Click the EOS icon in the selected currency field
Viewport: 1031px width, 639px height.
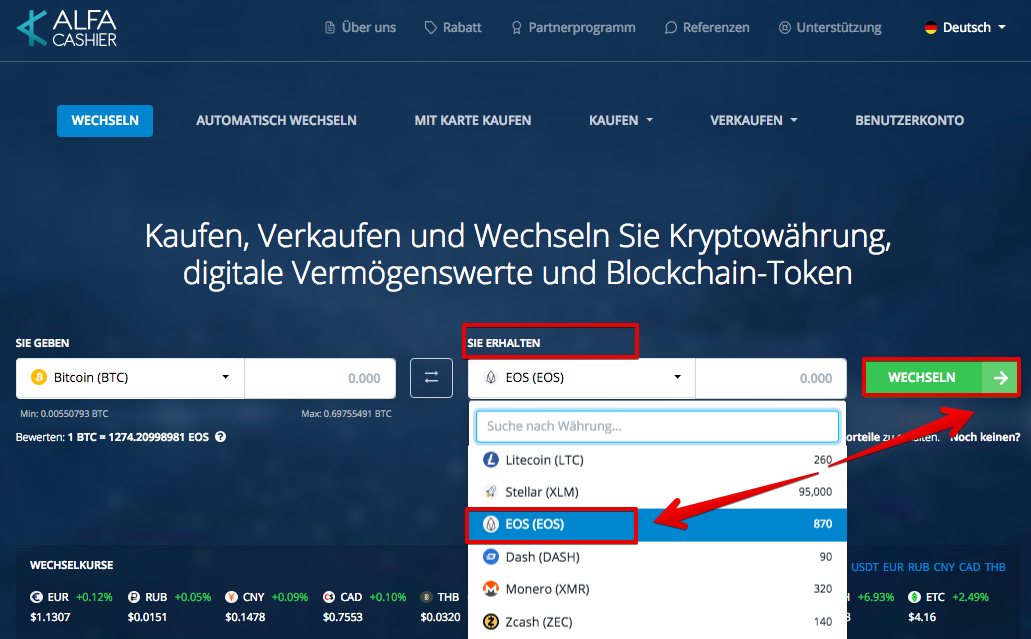491,377
